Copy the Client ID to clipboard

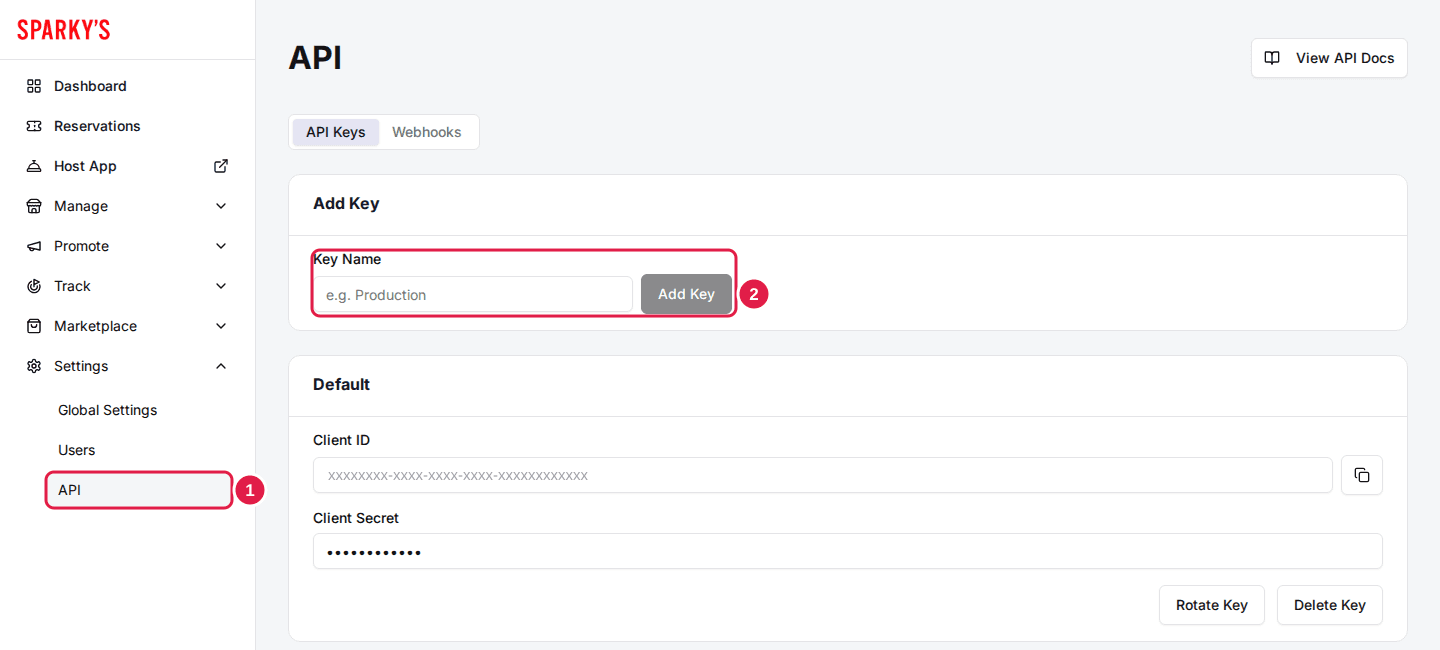1361,475
